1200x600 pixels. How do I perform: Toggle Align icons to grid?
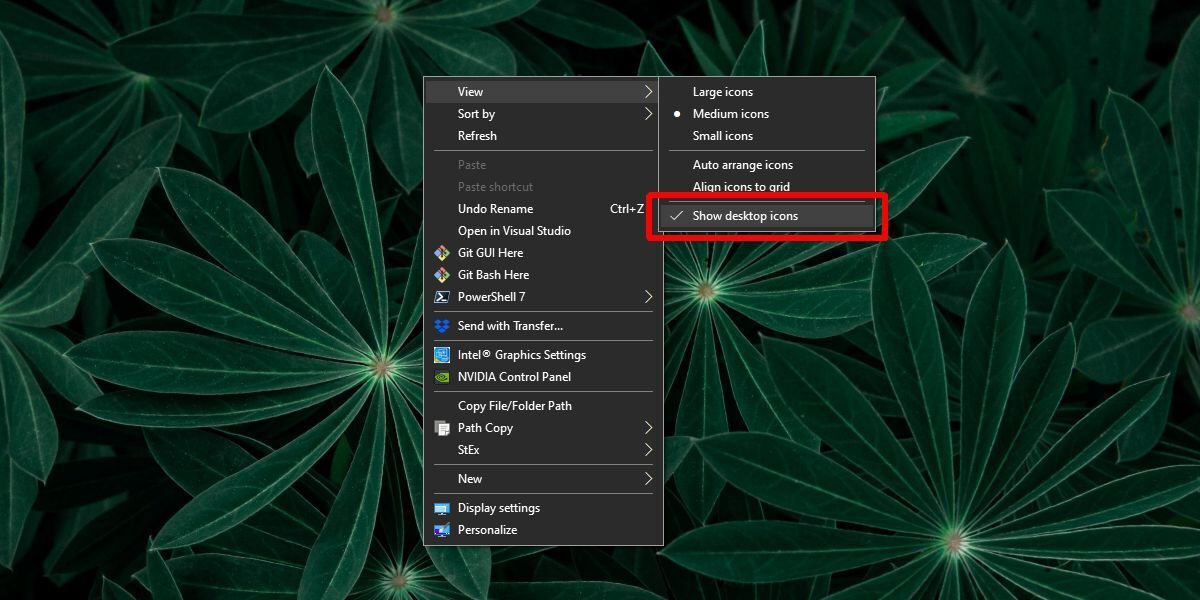click(x=741, y=187)
